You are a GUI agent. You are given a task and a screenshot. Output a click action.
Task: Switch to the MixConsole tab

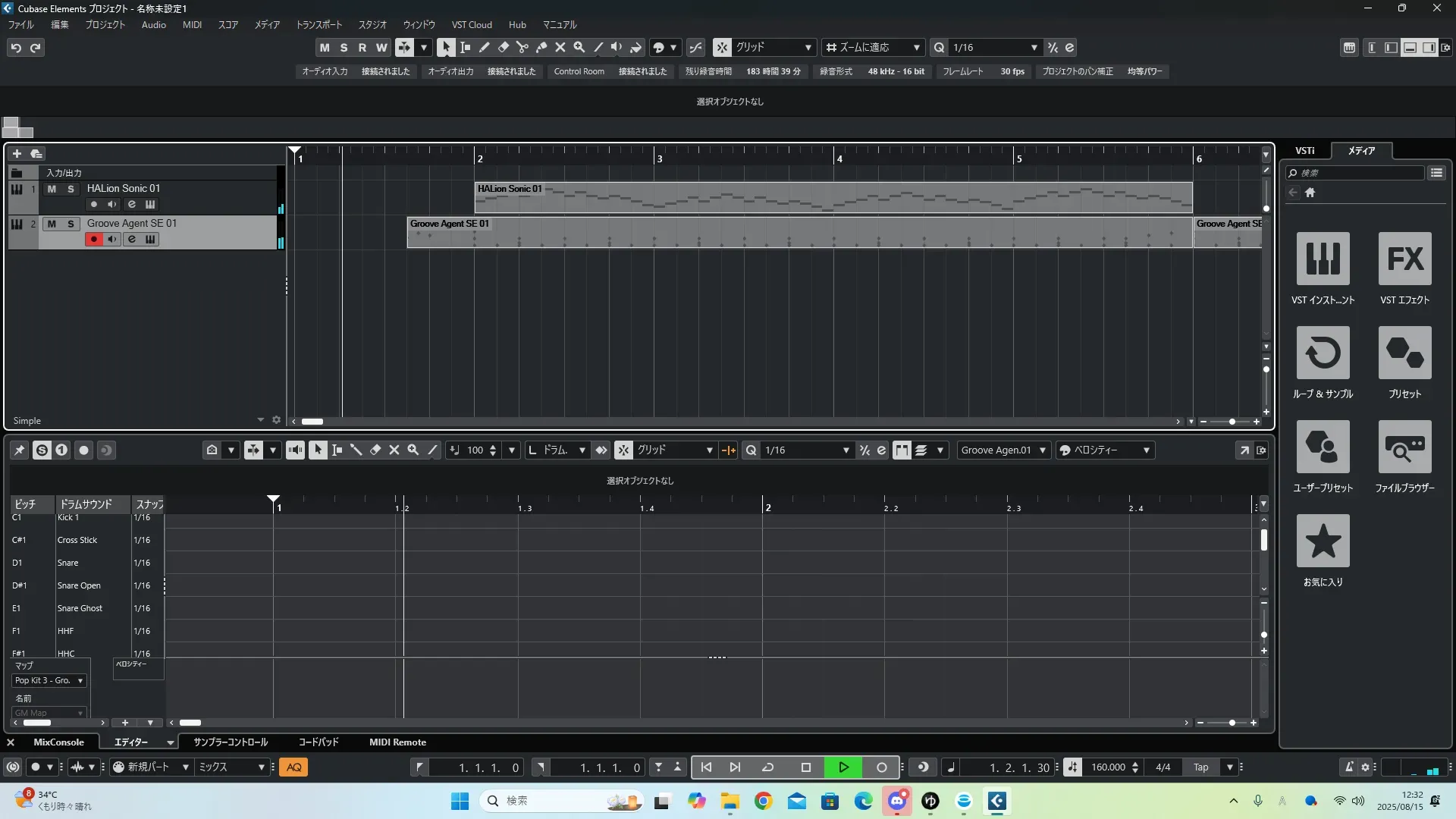tap(58, 742)
